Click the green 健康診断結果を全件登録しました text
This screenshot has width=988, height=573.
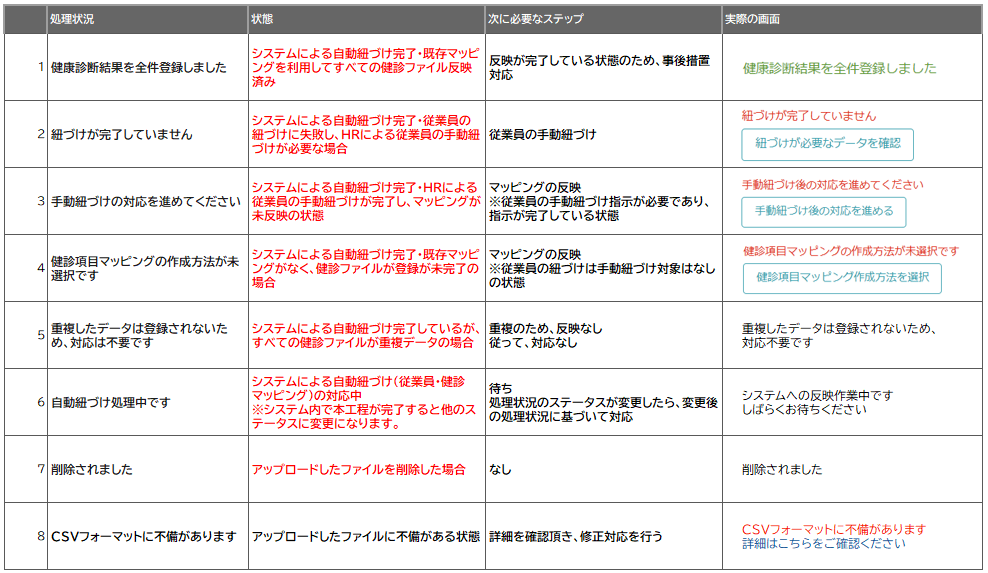(x=839, y=68)
